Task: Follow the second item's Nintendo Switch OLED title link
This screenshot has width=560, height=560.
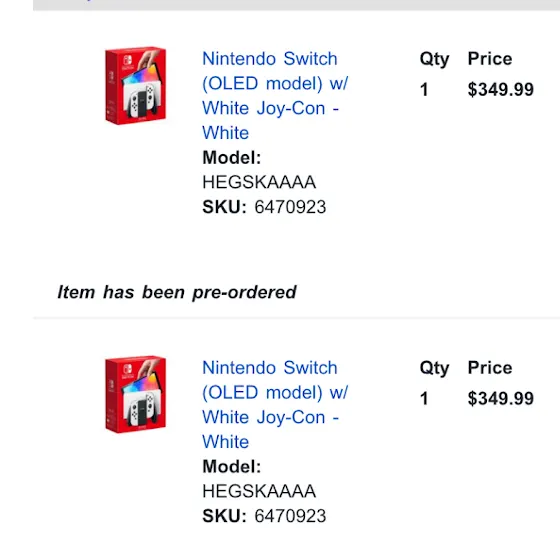Action: point(275,404)
